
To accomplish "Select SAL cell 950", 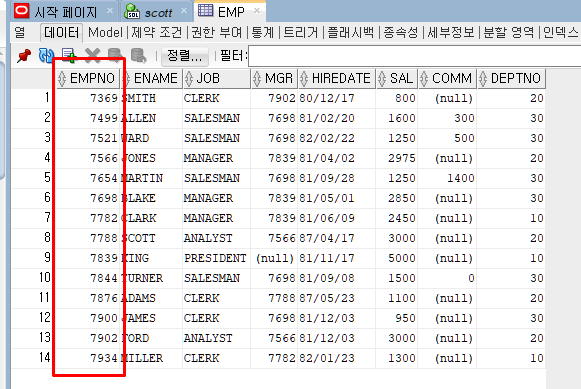I will point(397,318).
